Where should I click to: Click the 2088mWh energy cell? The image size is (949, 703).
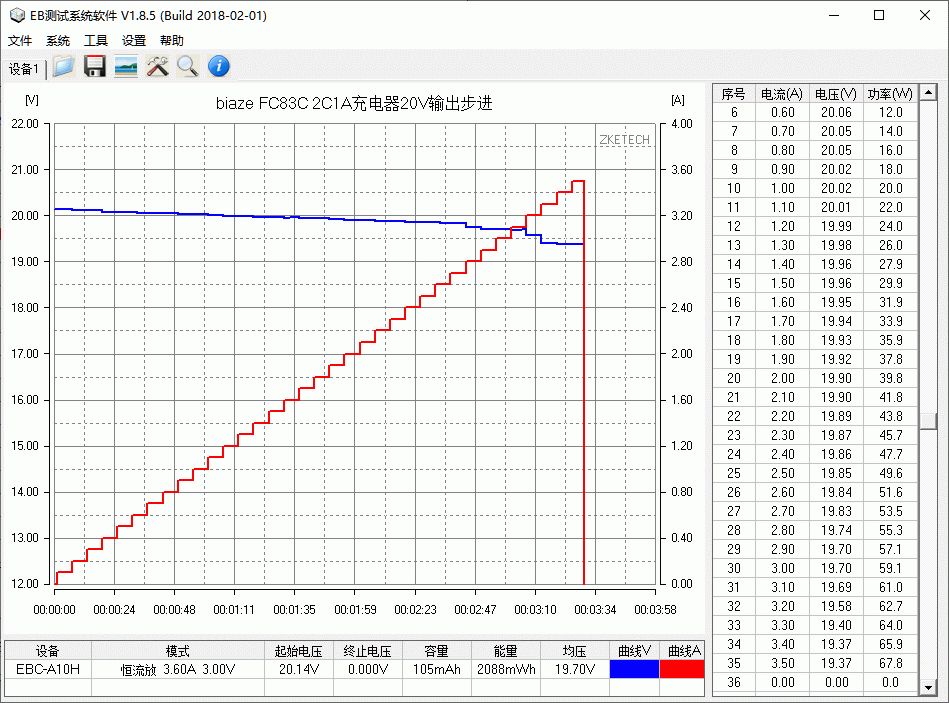click(x=505, y=669)
